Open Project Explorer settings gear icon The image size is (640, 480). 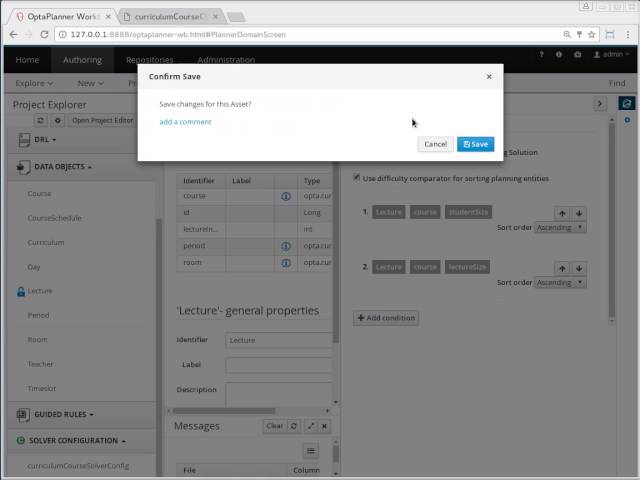(58, 120)
